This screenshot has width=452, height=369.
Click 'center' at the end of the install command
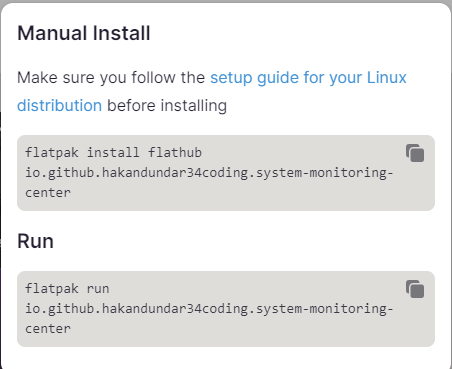click(48, 193)
